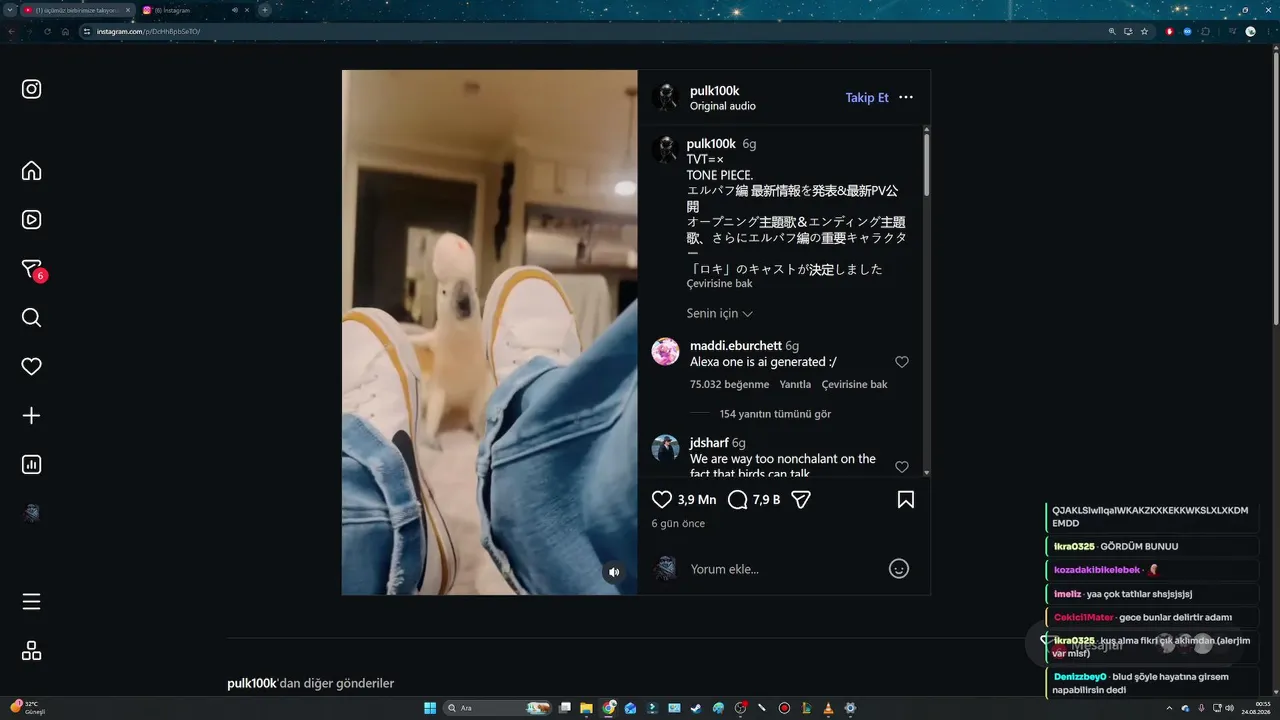This screenshot has height=720, width=1280.
Task: Open the dashboard chart icon in sidebar
Action: (x=32, y=465)
